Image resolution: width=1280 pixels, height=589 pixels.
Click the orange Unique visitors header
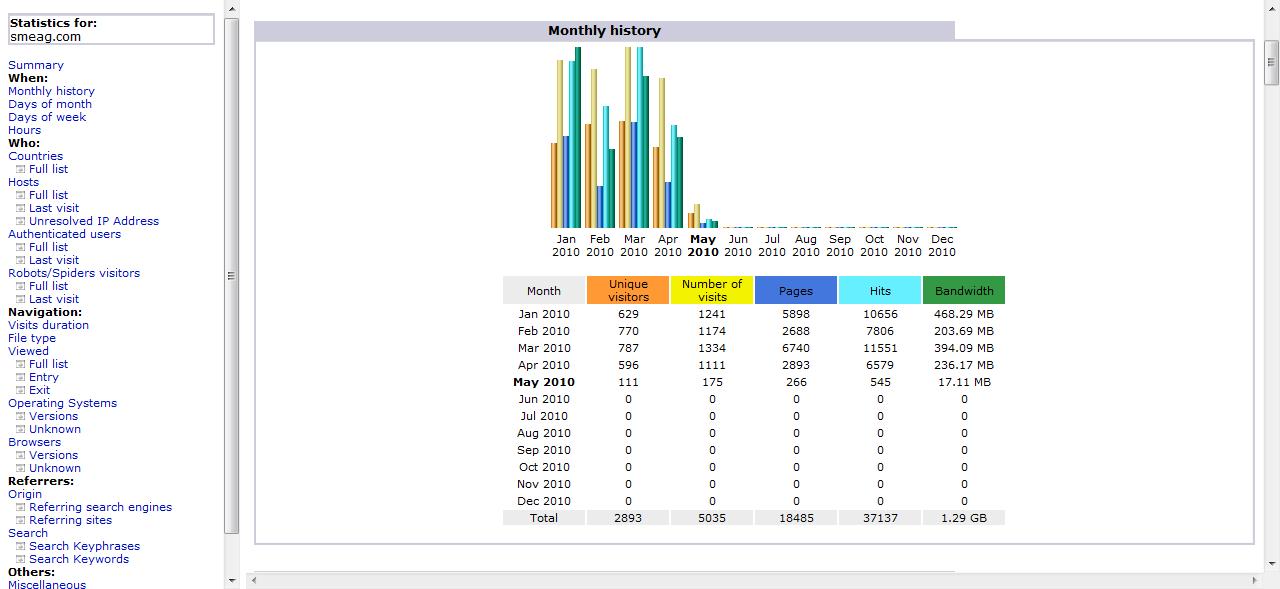628,290
